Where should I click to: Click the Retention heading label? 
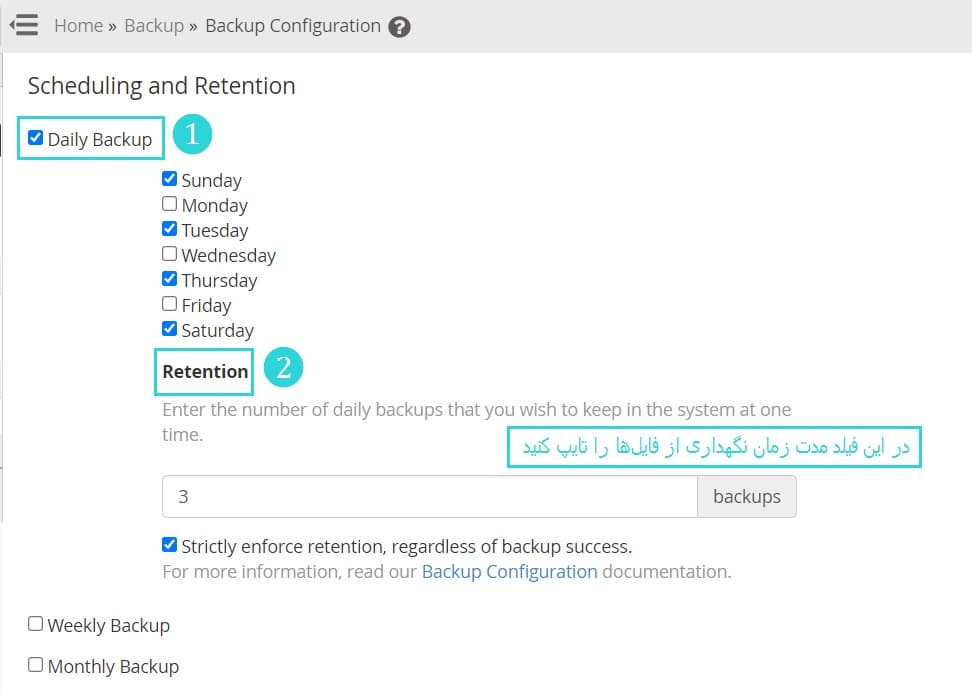pos(205,371)
